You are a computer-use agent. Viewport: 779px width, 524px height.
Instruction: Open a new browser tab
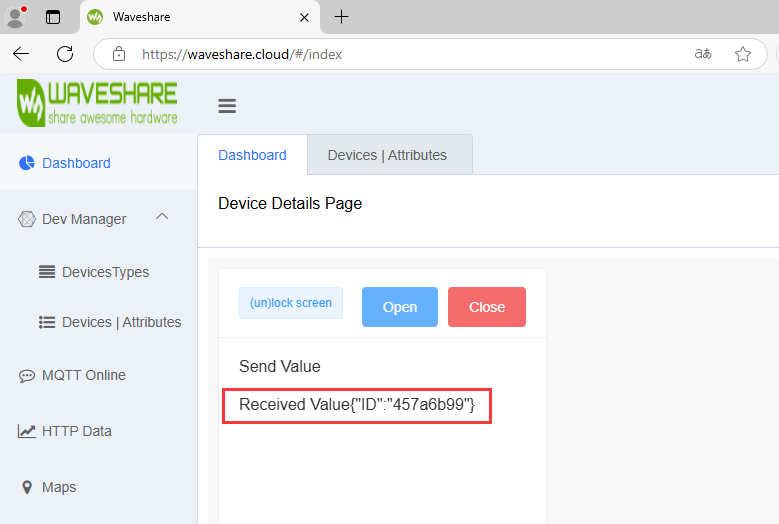[x=342, y=17]
